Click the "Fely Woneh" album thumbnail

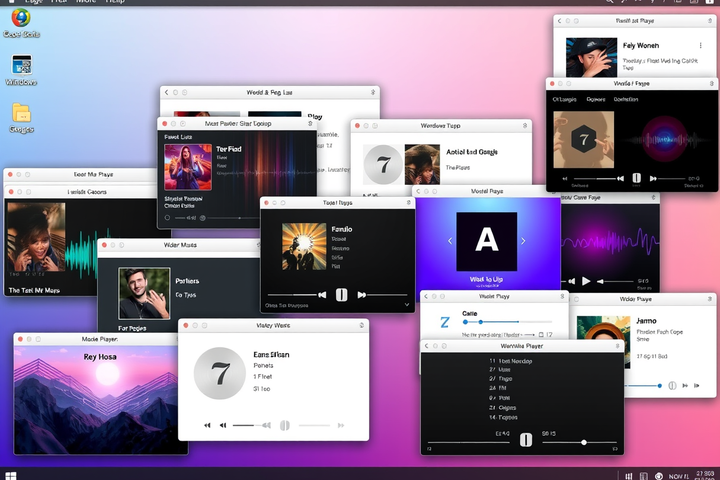591,57
